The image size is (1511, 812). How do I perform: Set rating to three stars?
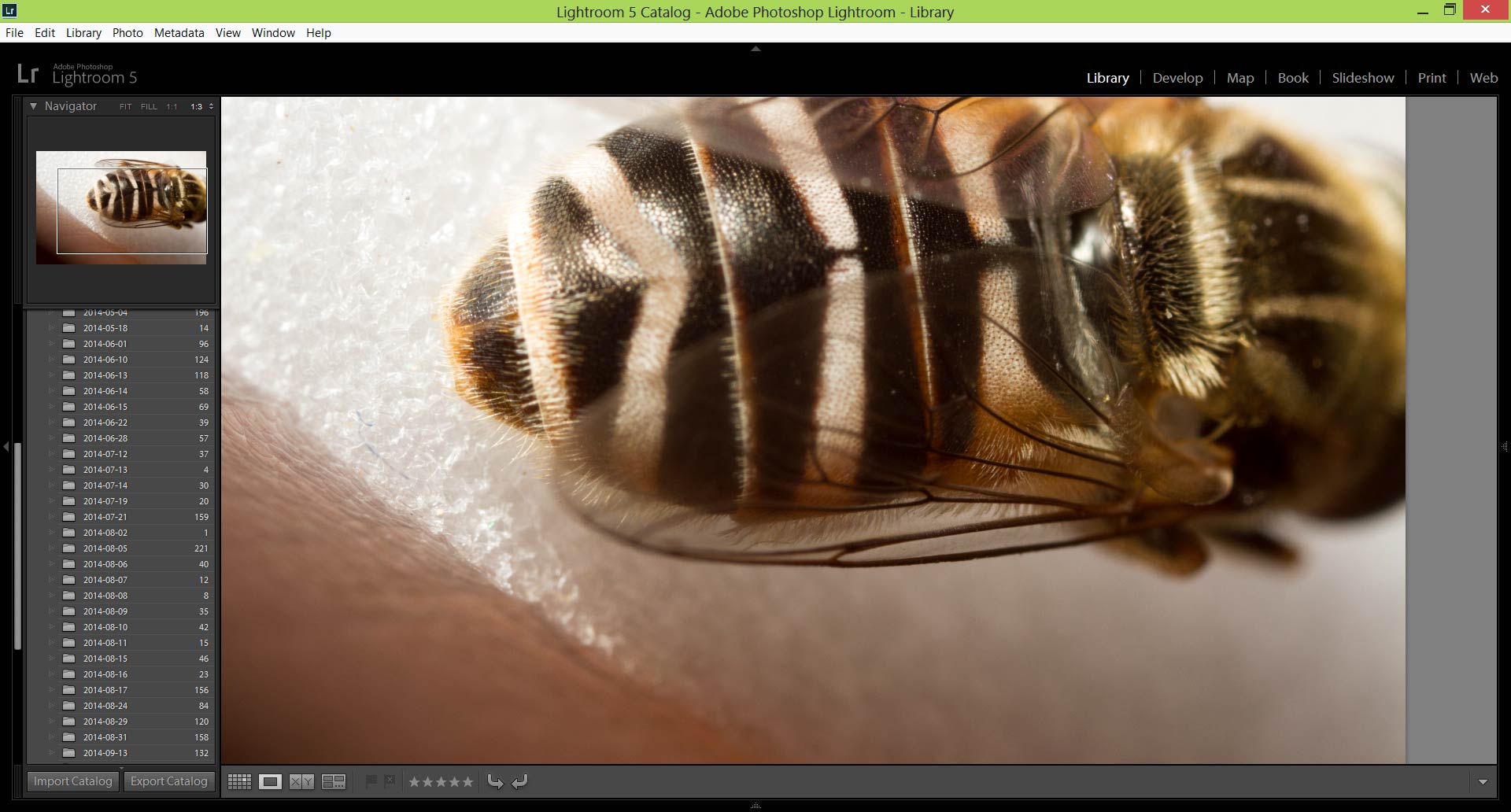441,782
